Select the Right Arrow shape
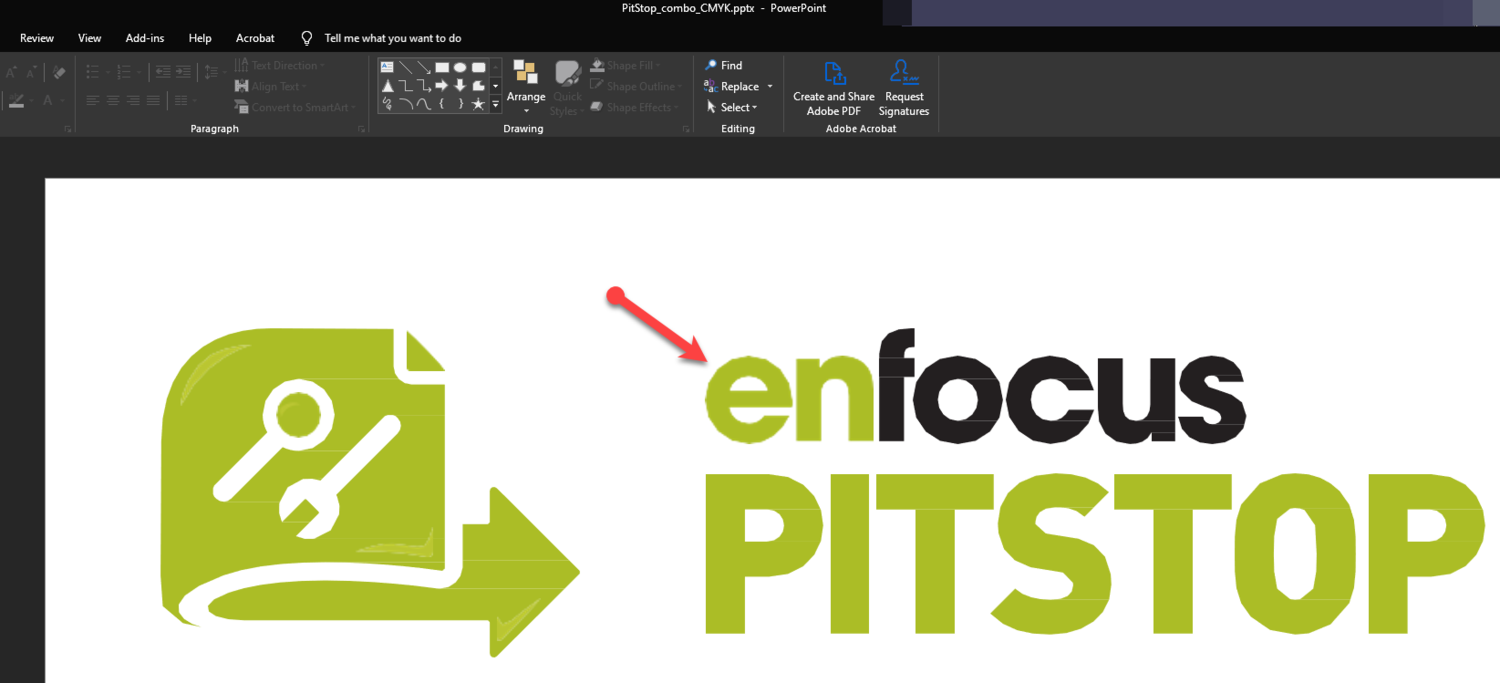Viewport: 1500px width, 683px height. point(442,86)
